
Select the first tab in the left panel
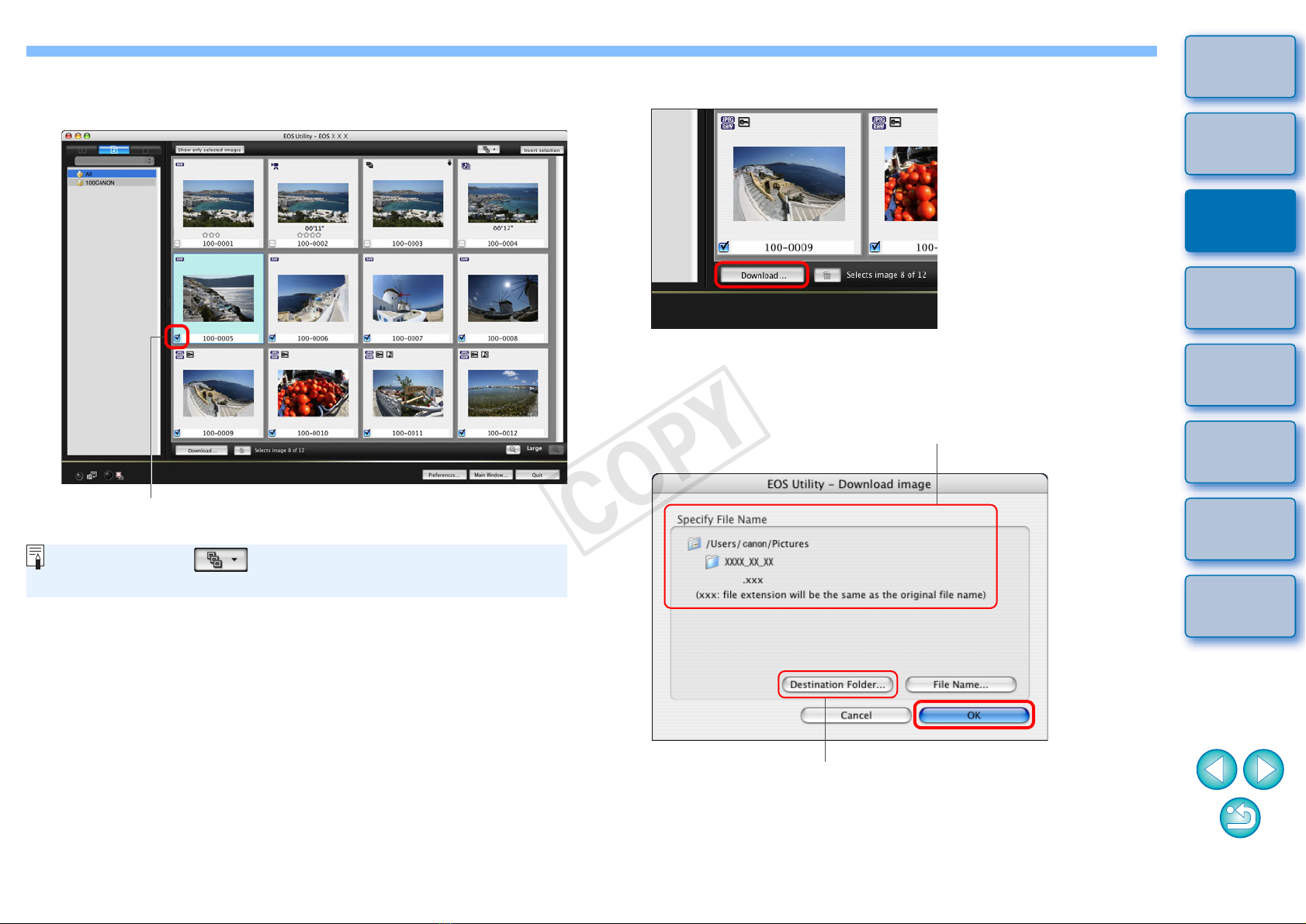tap(82, 150)
